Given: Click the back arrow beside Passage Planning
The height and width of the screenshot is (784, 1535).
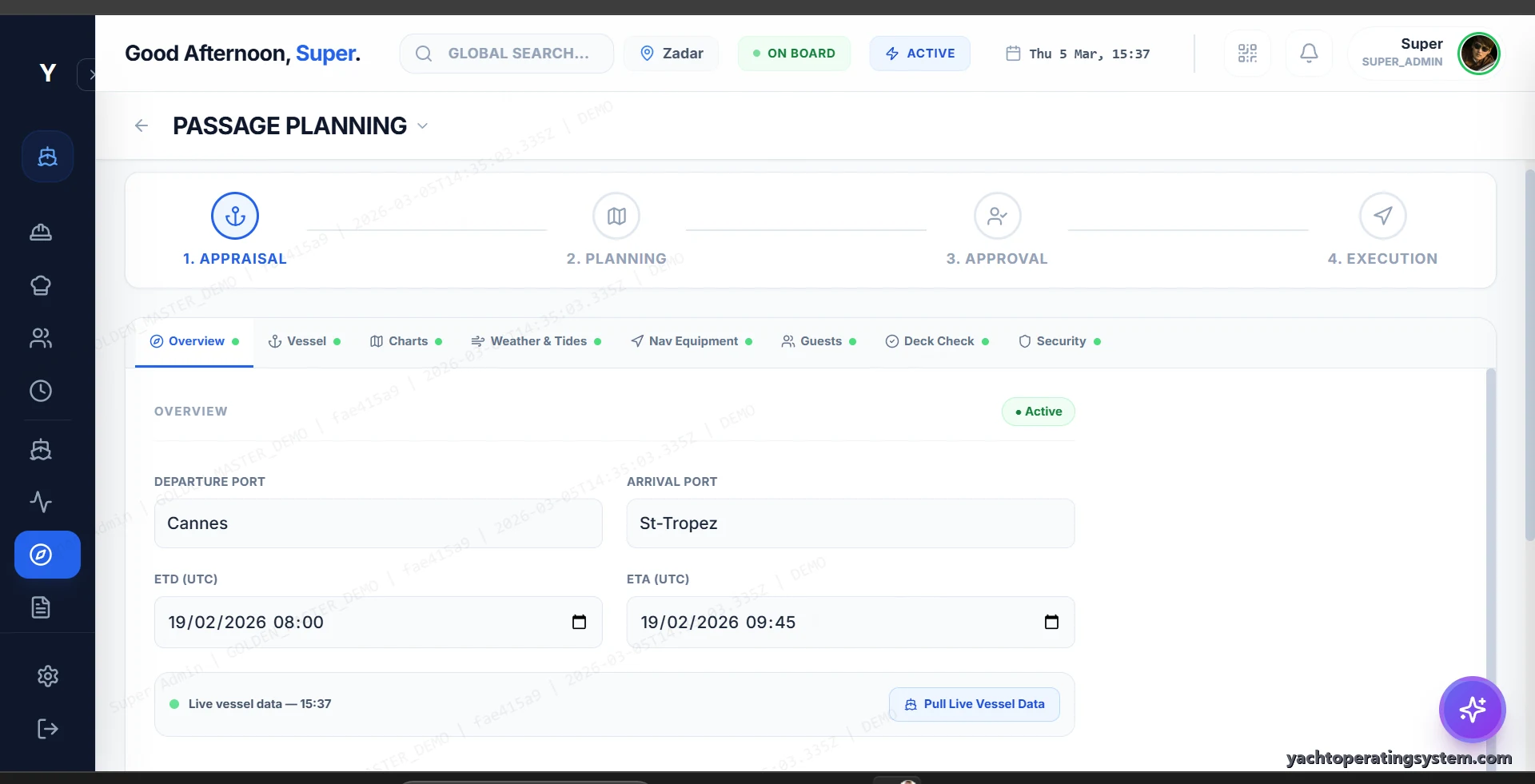Looking at the screenshot, I should (142, 125).
